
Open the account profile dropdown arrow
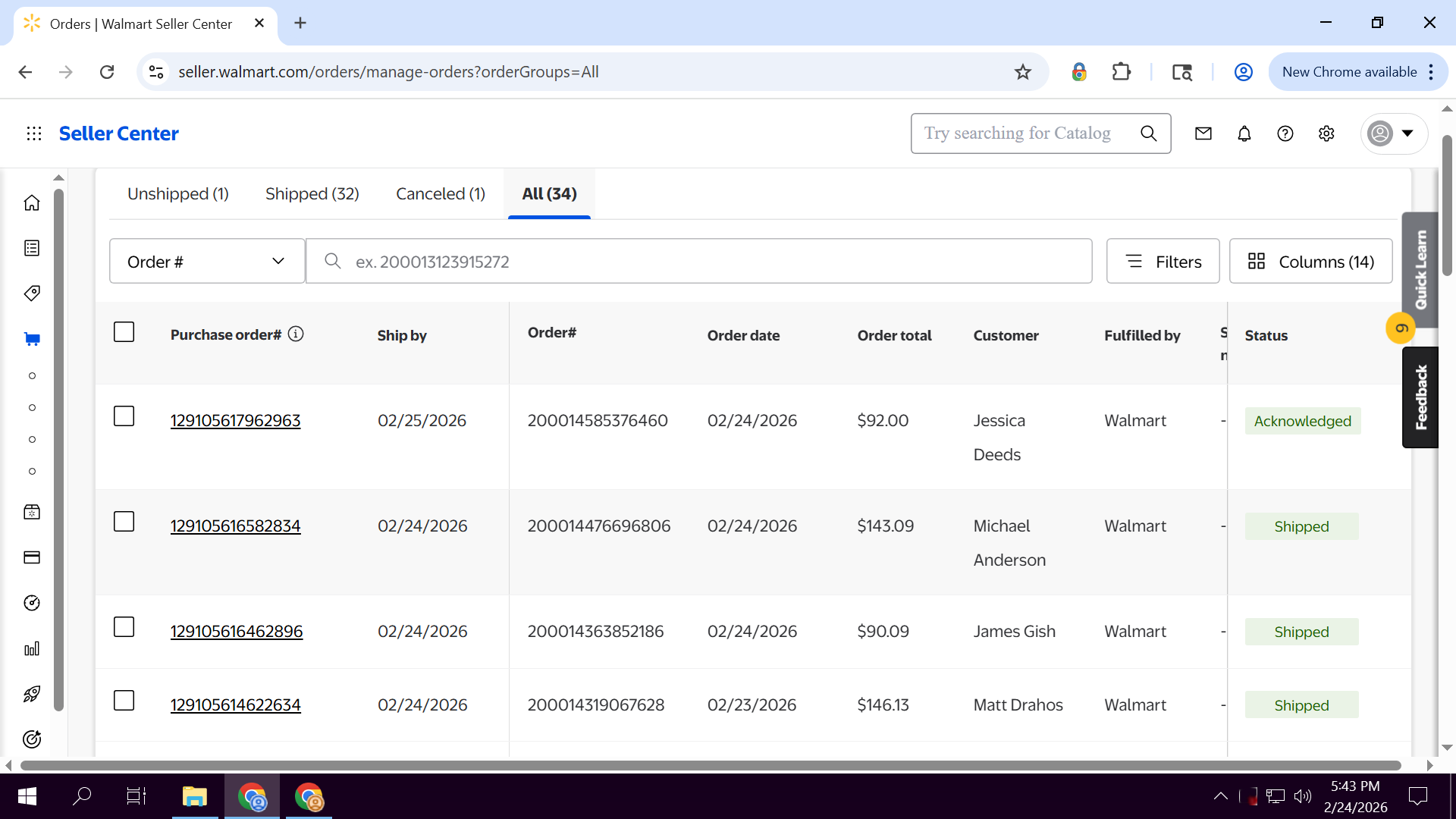[x=1407, y=133]
